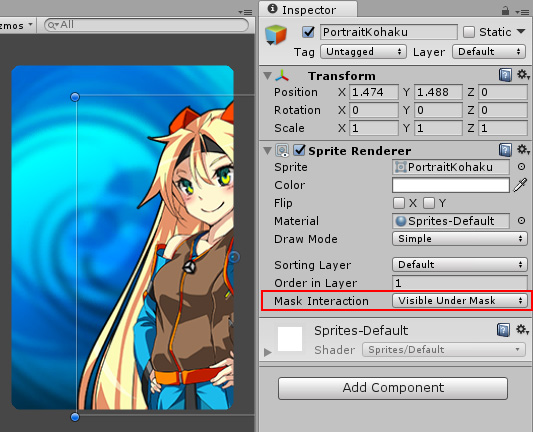This screenshot has height=432, width=533.
Task: Click the Add Component button
Action: [393, 388]
